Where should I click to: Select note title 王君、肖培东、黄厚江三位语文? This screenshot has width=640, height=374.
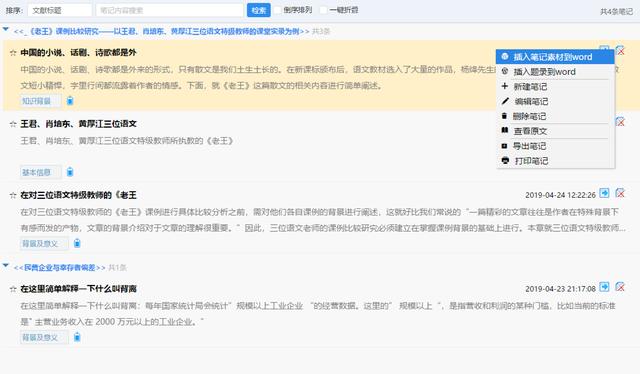pos(78,124)
